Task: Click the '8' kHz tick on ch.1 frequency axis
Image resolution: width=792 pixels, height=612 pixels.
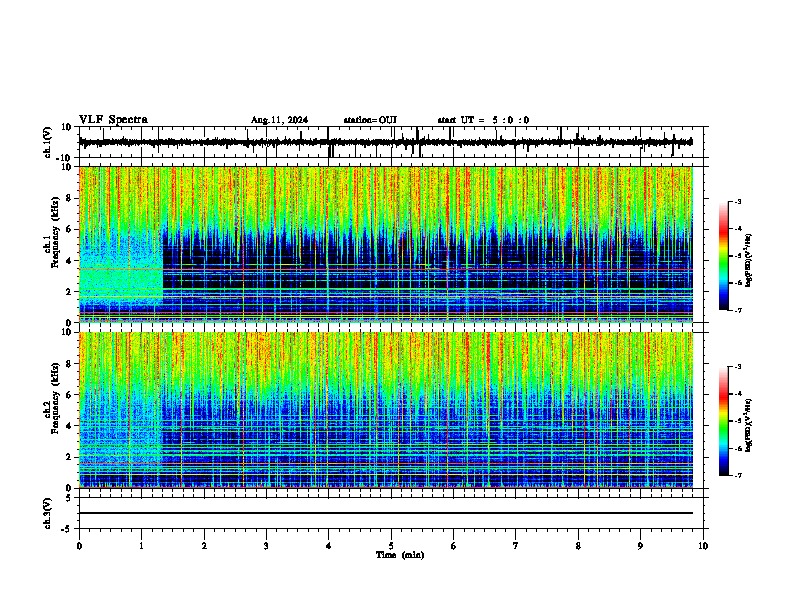Action: click(69, 198)
